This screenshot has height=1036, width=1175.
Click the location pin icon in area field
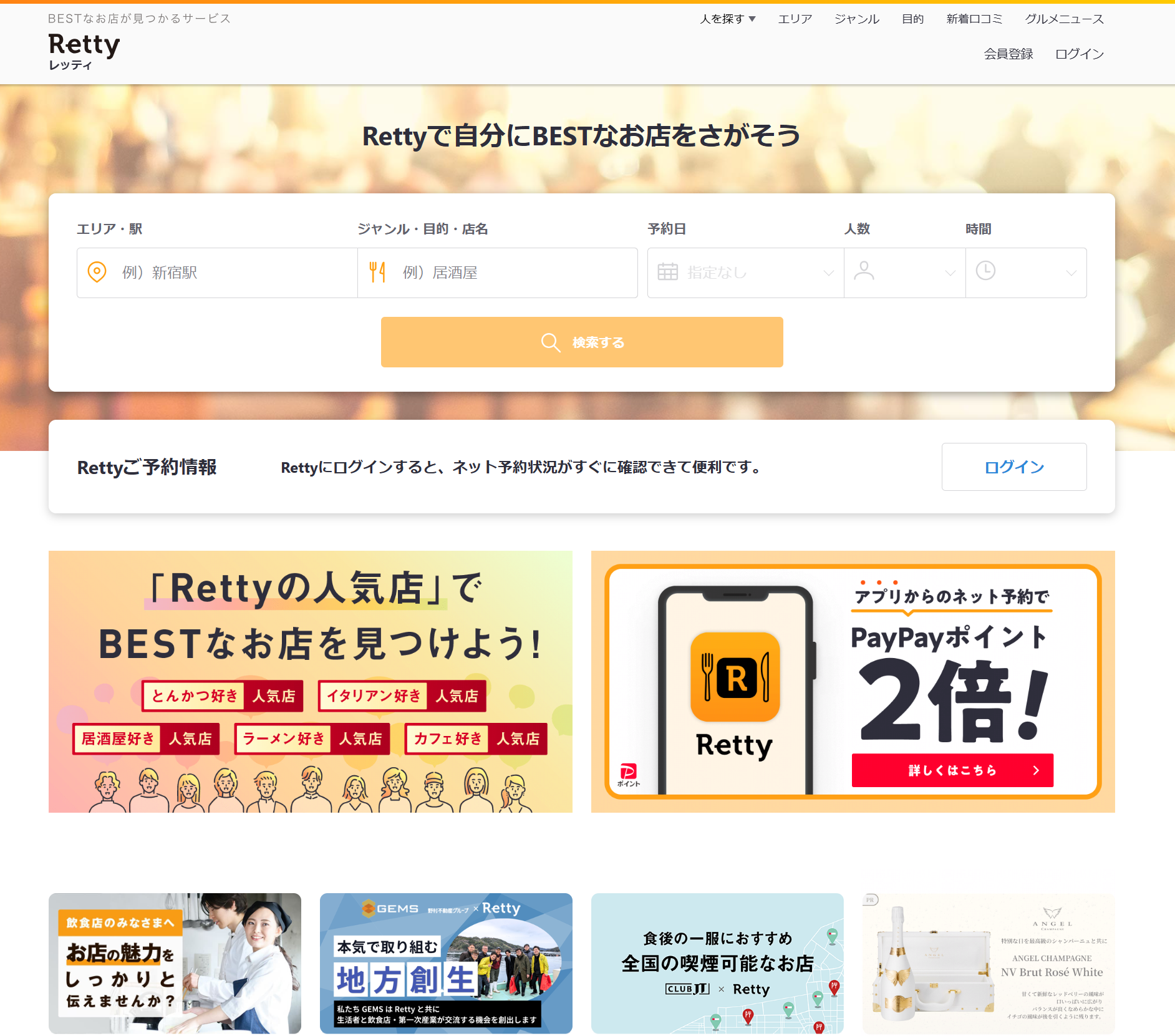pos(97,272)
